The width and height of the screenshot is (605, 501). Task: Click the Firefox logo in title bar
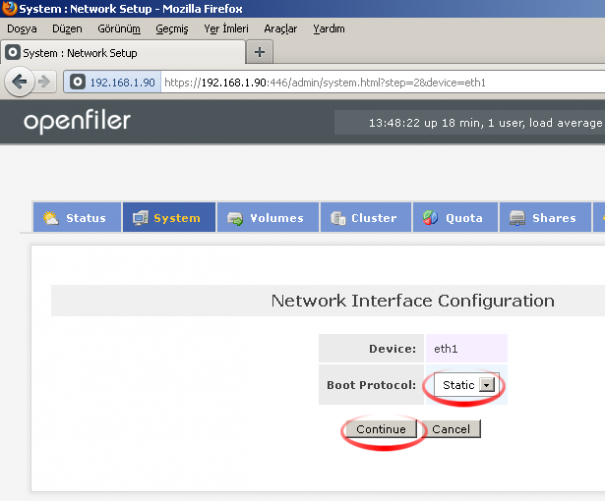(9, 8)
